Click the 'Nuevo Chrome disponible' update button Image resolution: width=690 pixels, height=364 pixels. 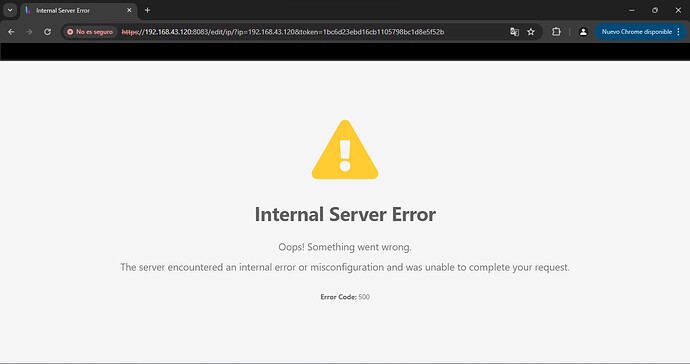[x=636, y=32]
